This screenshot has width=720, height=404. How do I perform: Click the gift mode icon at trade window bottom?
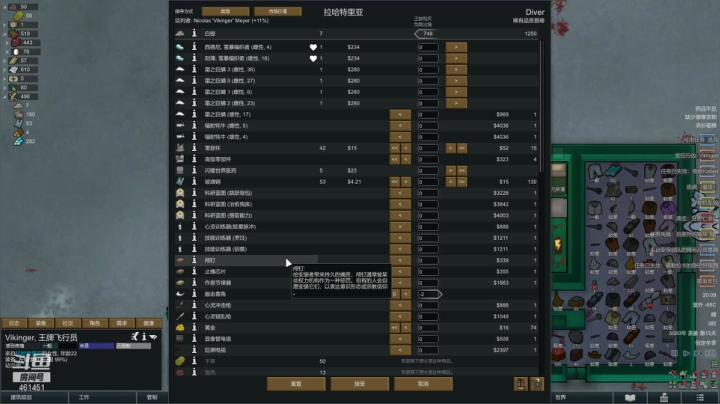pyautogui.click(x=521, y=383)
